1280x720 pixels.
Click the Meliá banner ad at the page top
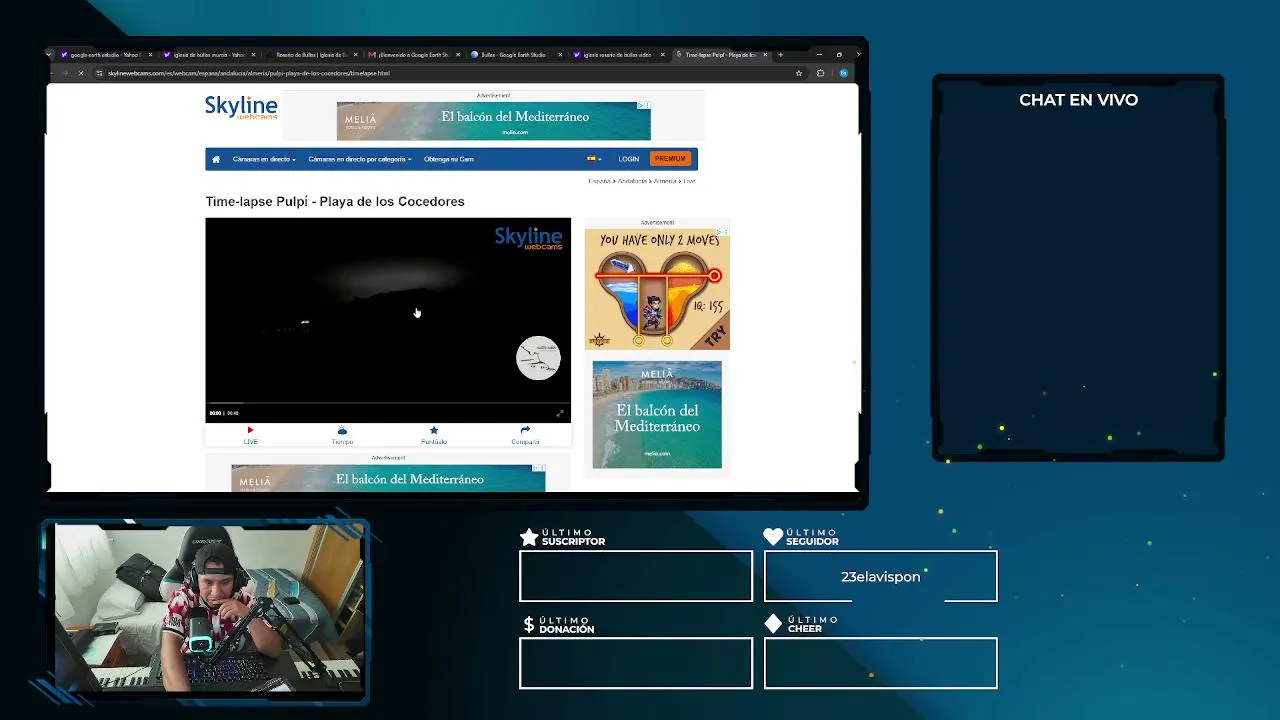(494, 121)
